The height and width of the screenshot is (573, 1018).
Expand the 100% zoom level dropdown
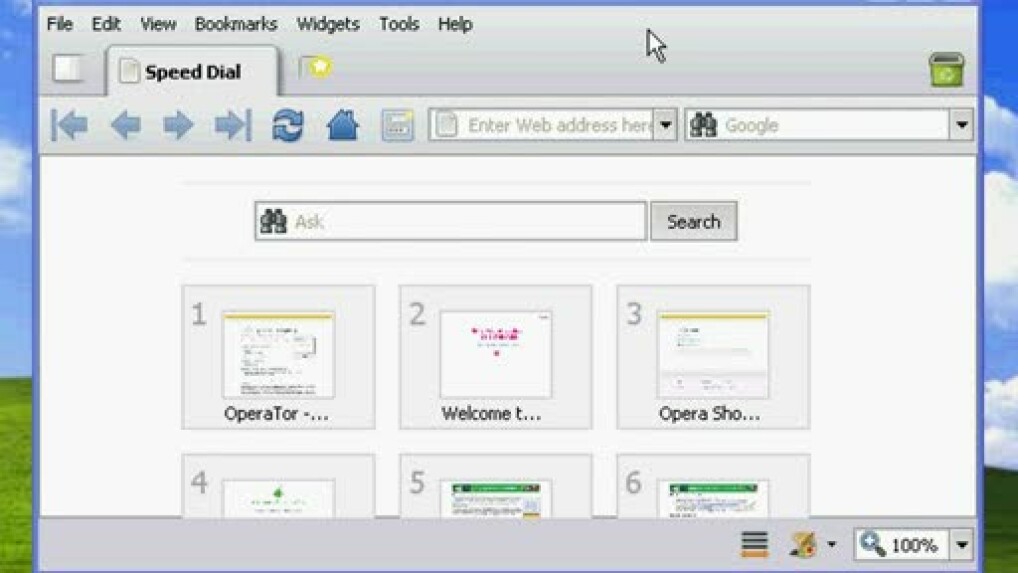tap(961, 545)
